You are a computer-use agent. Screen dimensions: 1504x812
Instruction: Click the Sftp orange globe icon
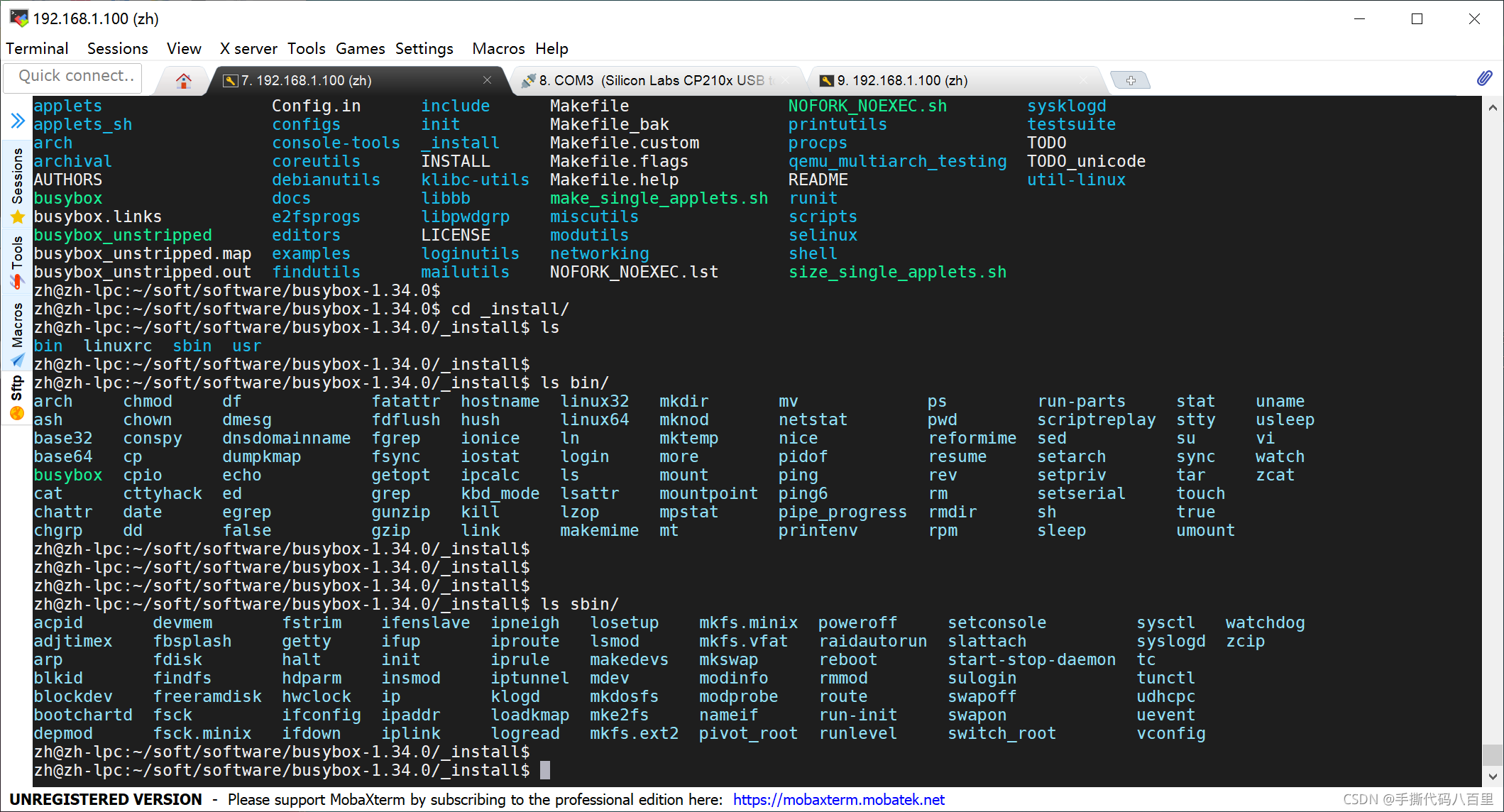click(18, 414)
